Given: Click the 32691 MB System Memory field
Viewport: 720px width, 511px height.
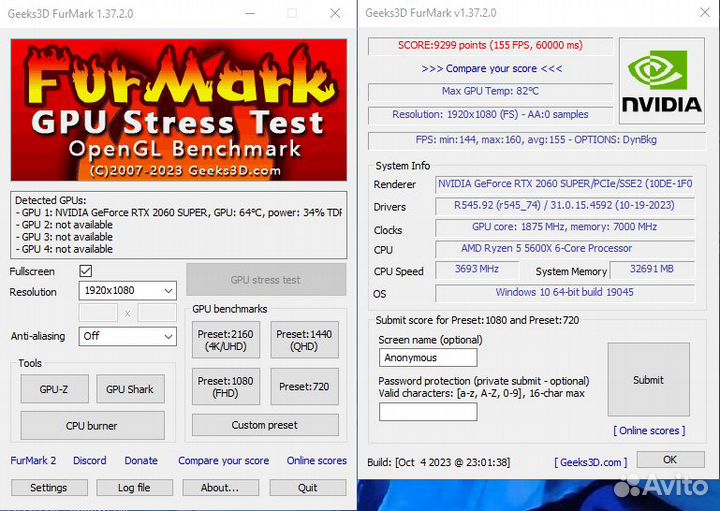Looking at the screenshot, I should [x=652, y=269].
